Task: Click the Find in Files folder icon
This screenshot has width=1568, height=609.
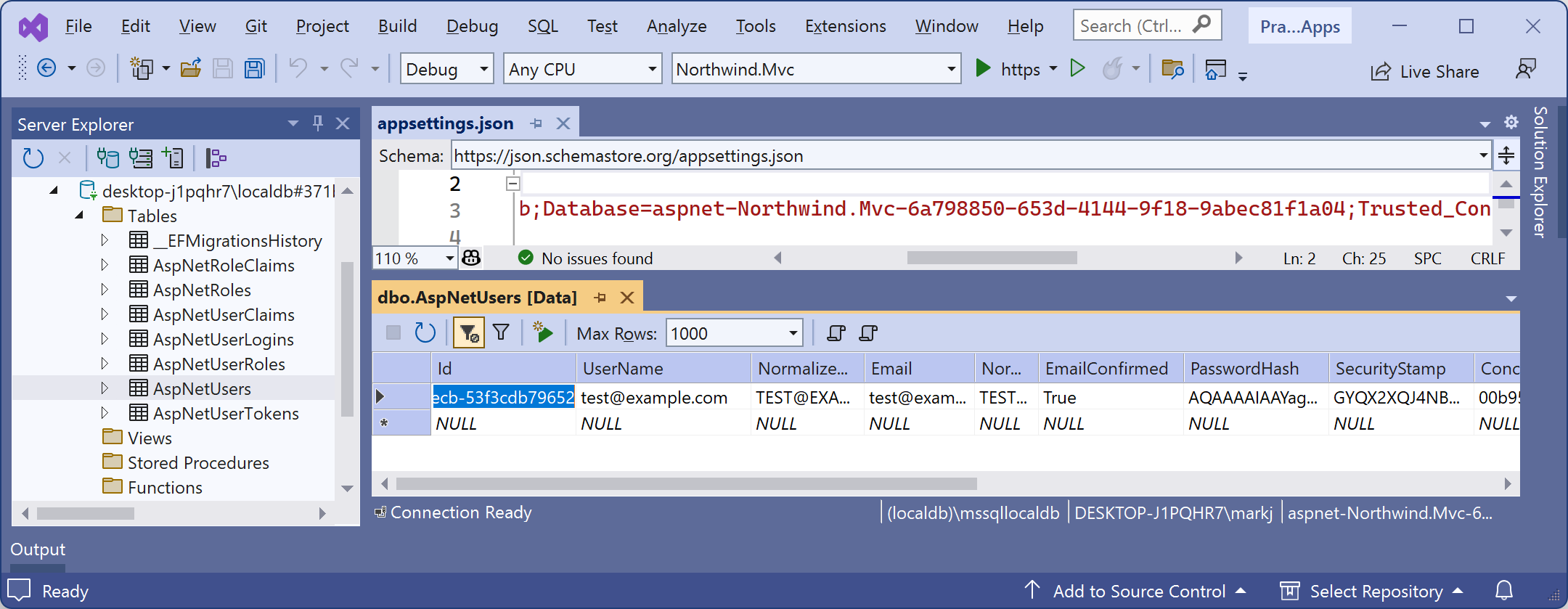Action: pyautogui.click(x=1172, y=69)
